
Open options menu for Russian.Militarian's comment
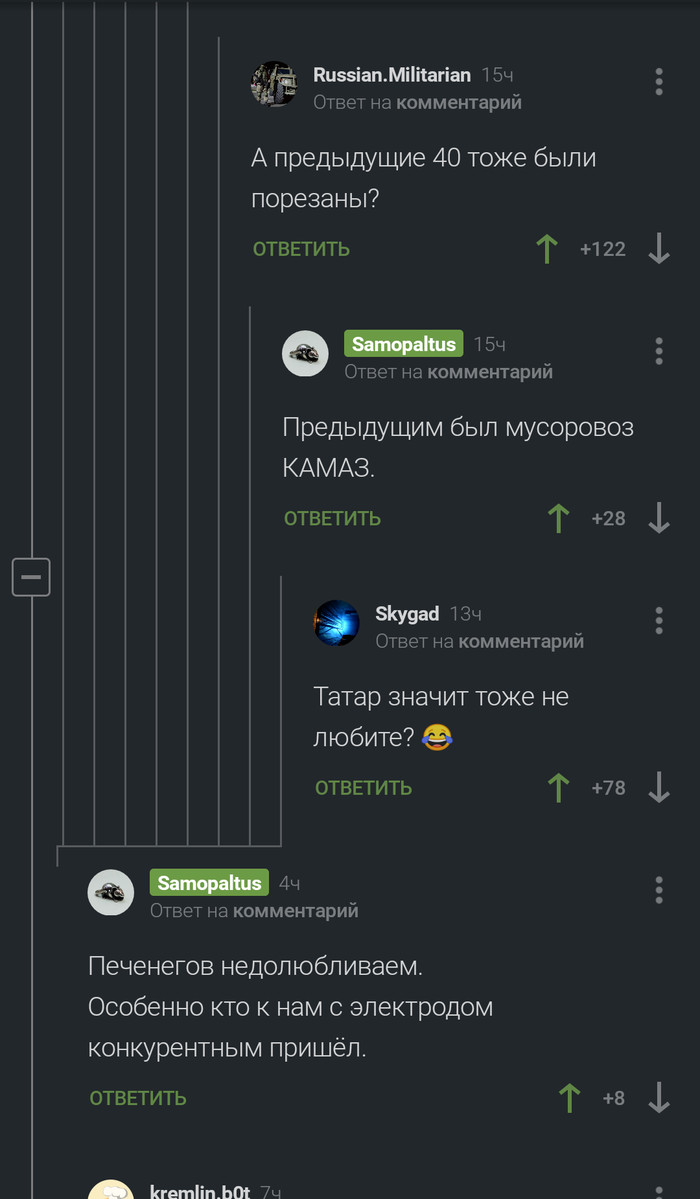click(x=659, y=82)
